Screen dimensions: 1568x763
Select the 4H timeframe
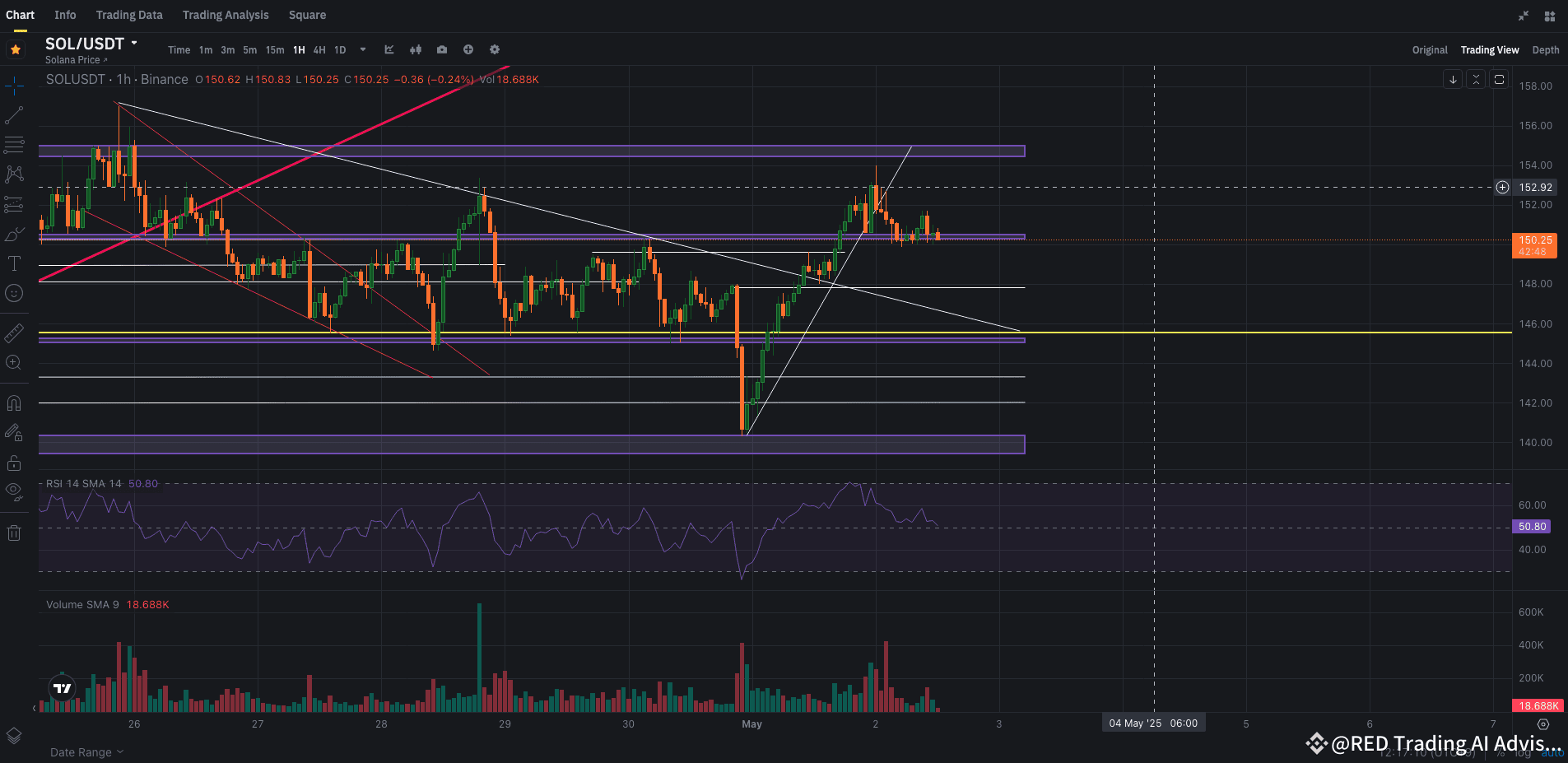click(x=319, y=49)
